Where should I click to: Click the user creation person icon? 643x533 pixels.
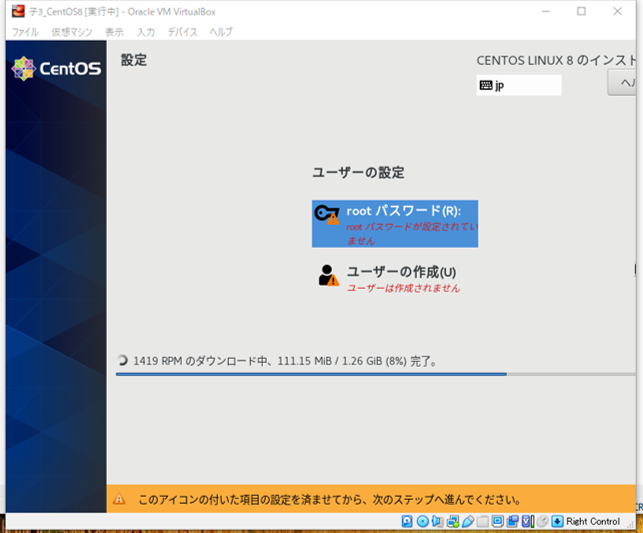328,275
